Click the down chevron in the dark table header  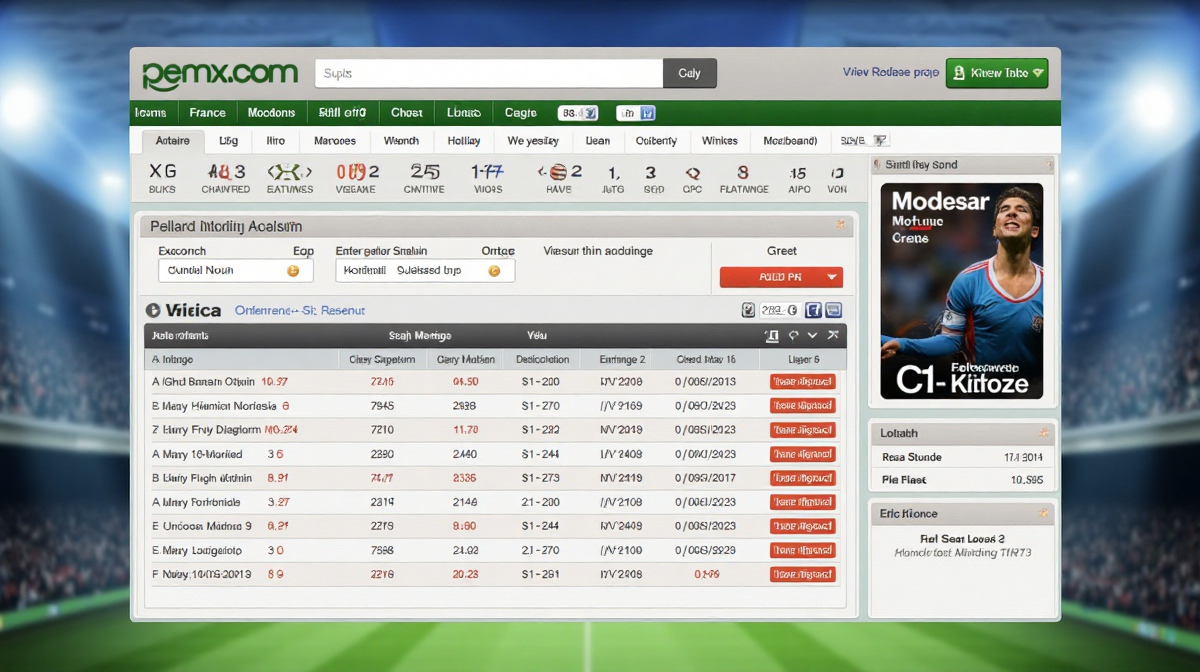click(813, 336)
